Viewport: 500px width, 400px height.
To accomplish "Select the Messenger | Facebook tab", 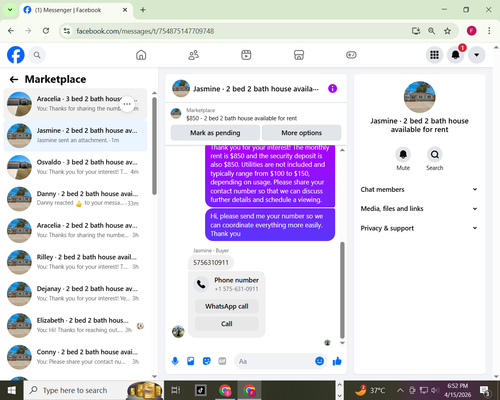I will click(x=76, y=10).
